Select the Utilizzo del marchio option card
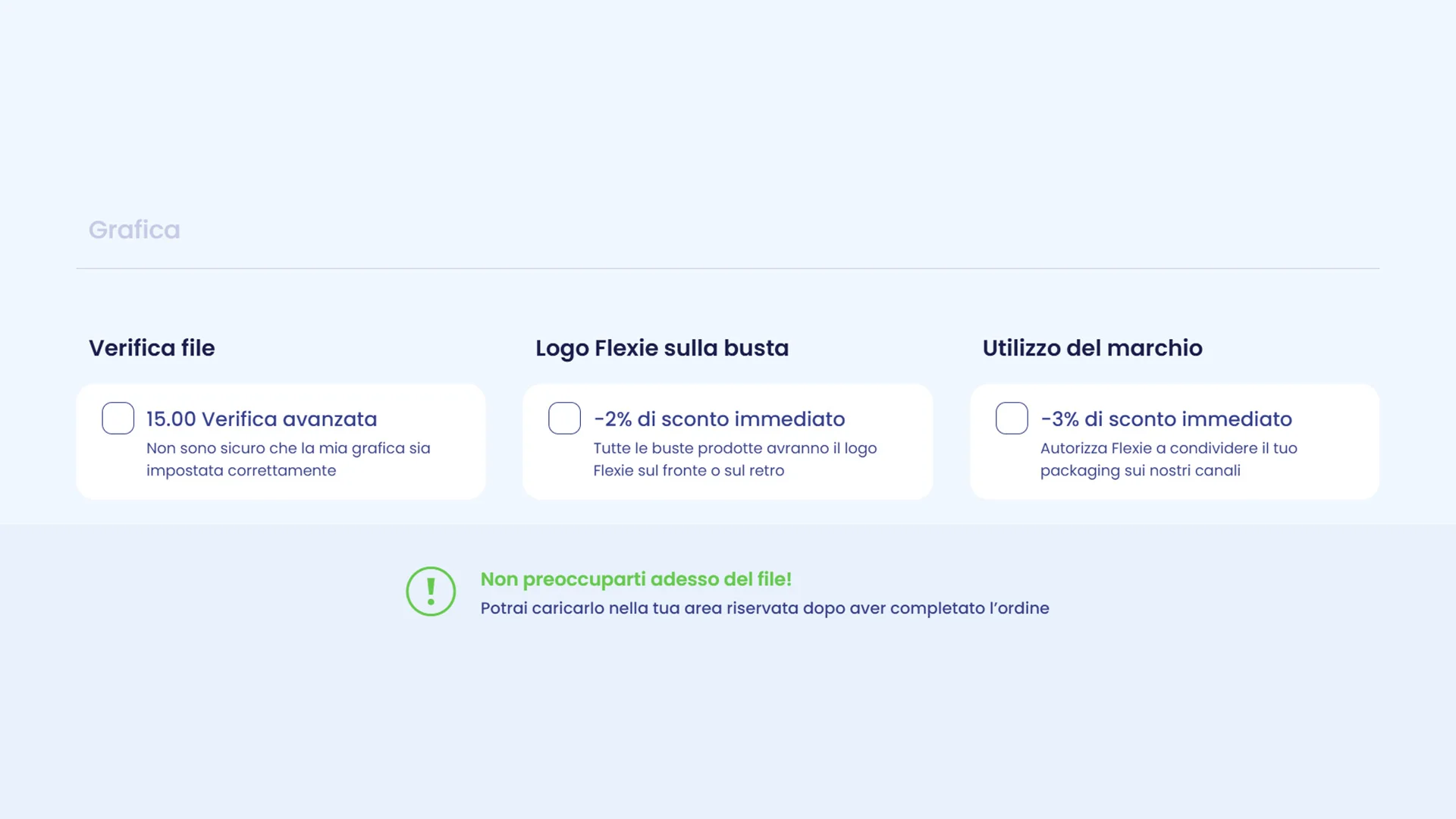 1175,441
